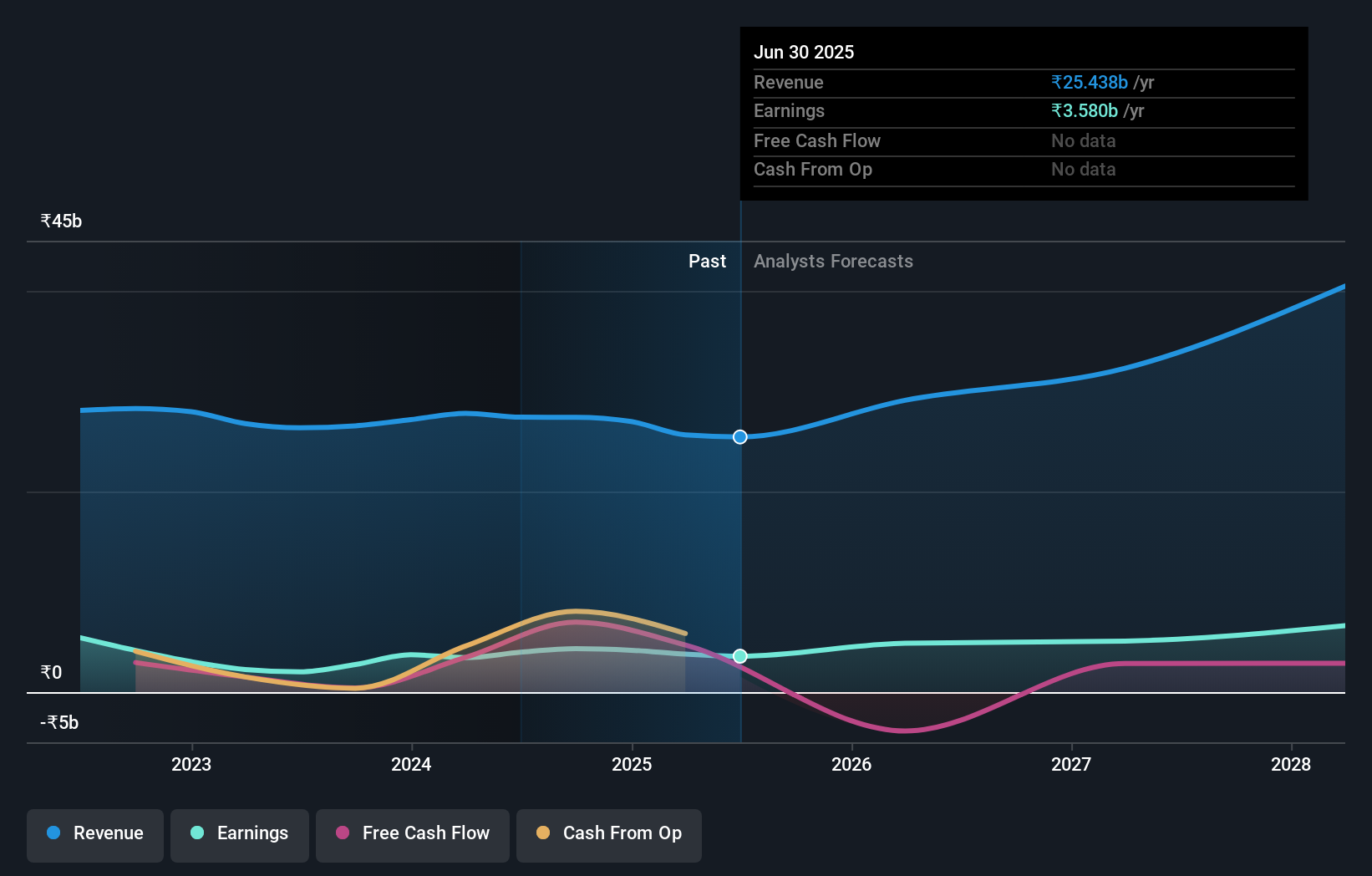Viewport: 1372px width, 876px height.
Task: Expand the Free Cash Flow tooltip row
Action: [817, 140]
